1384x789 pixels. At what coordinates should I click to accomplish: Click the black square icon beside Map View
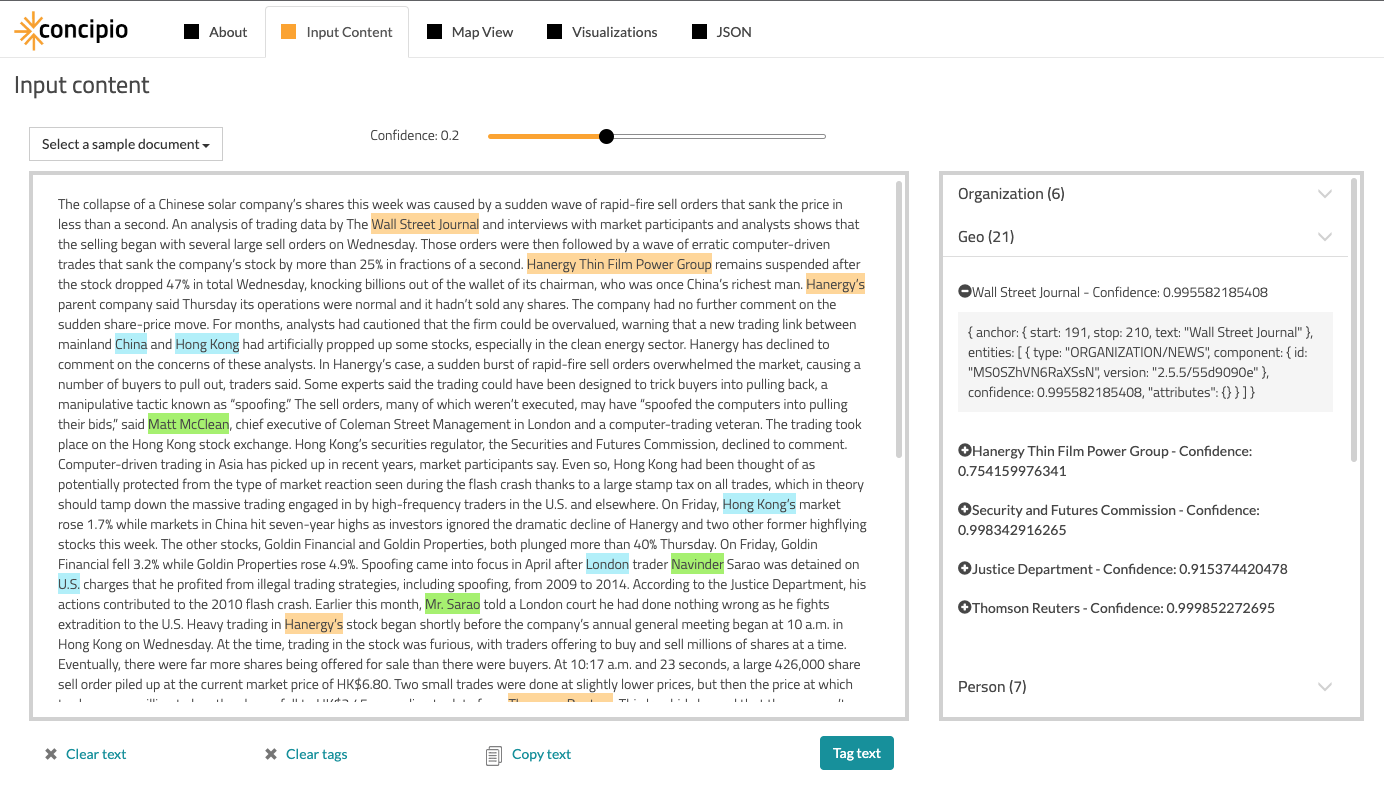(434, 31)
